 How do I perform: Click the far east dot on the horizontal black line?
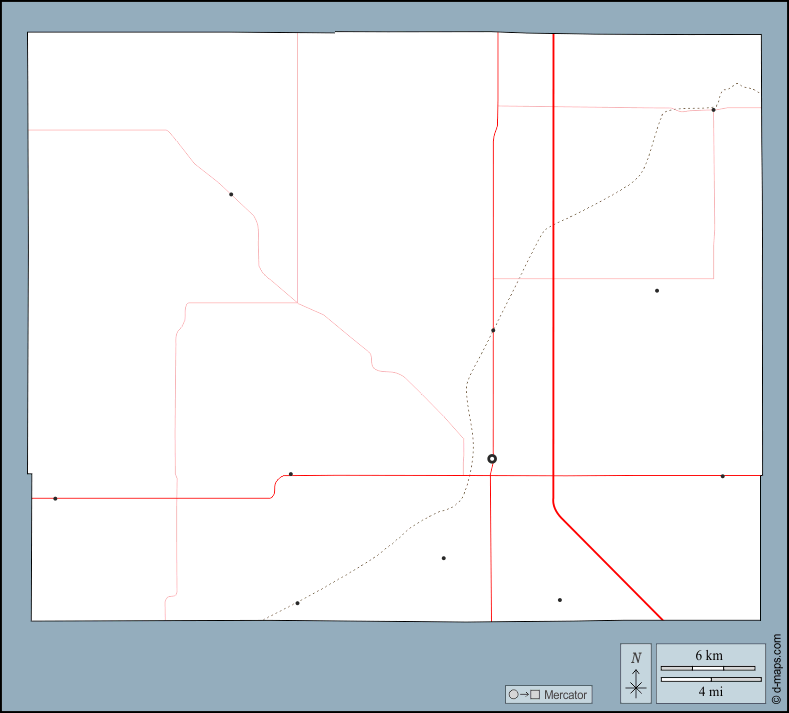[x=723, y=476]
